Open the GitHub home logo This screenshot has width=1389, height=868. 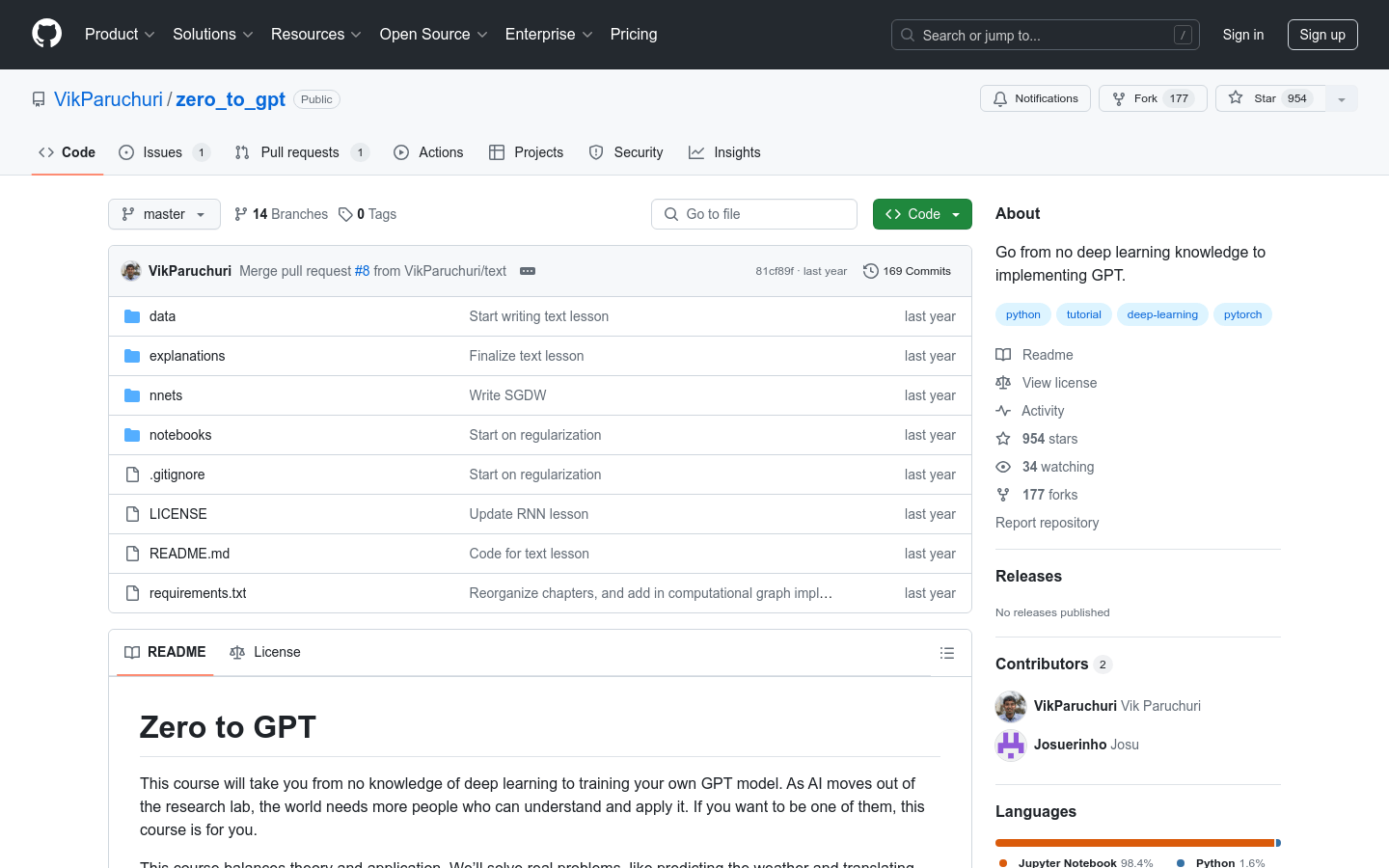tap(47, 34)
